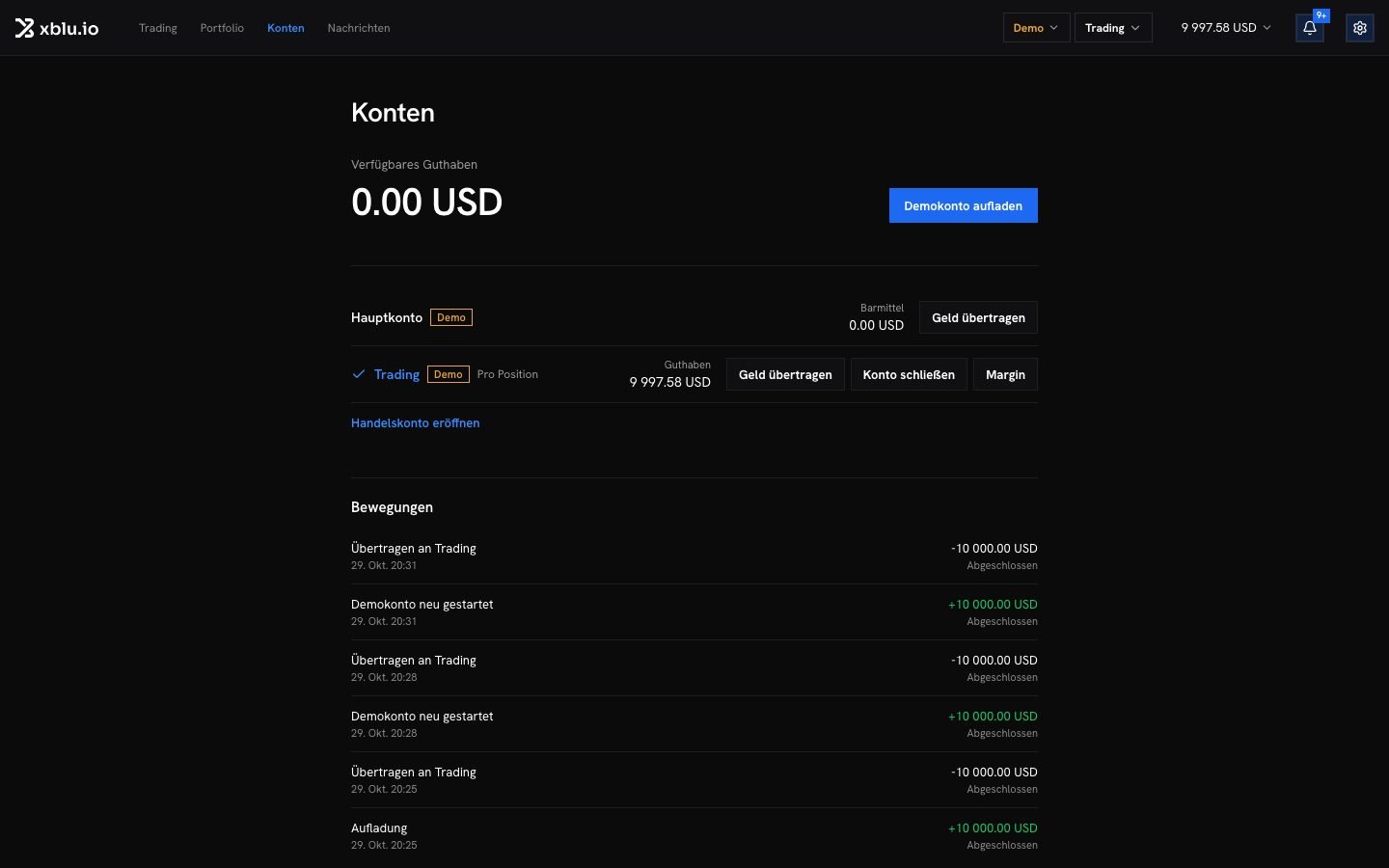The image size is (1389, 868).
Task: Open the Margin button
Action: tap(1005, 374)
